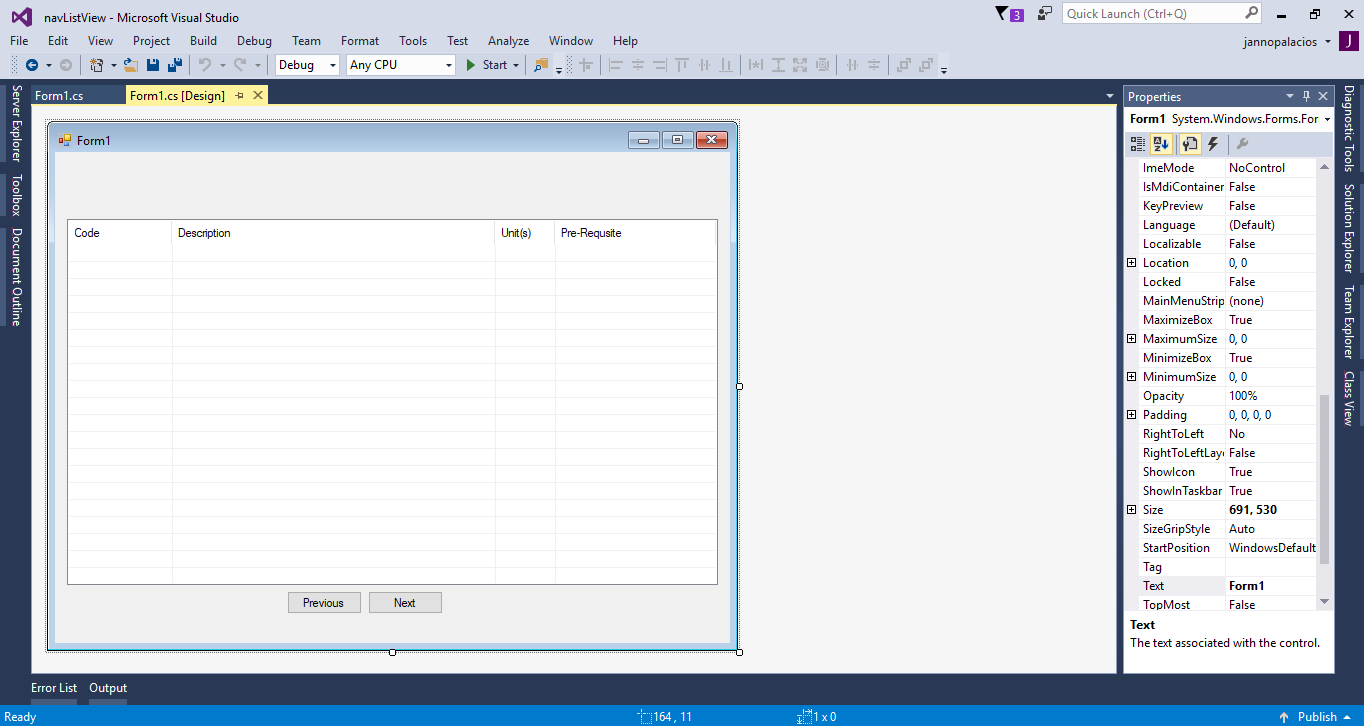Open the document tabs overflow dropdown

(1110, 96)
